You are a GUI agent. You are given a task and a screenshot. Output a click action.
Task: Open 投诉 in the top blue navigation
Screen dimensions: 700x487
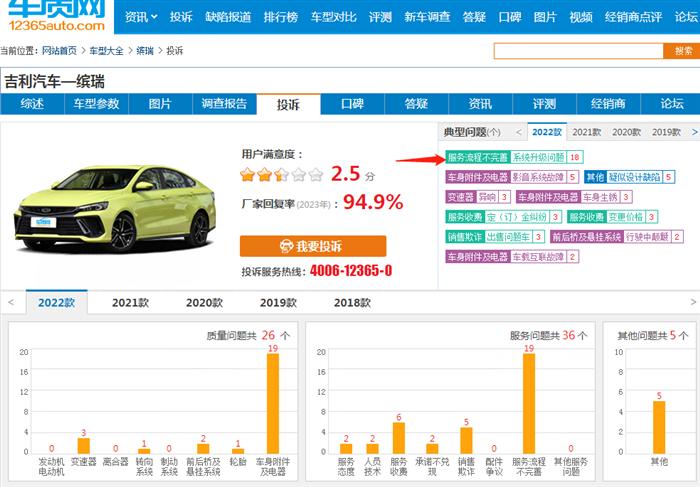coord(181,17)
